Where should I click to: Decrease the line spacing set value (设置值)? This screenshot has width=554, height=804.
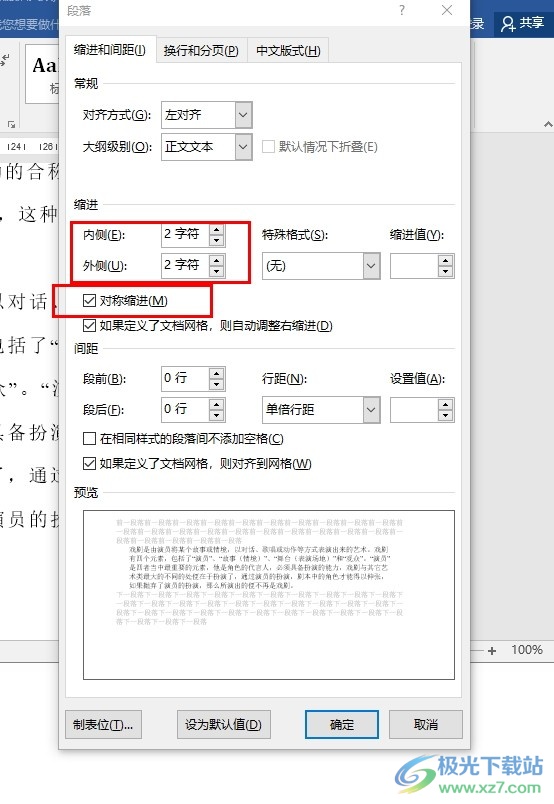pyautogui.click(x=445, y=415)
